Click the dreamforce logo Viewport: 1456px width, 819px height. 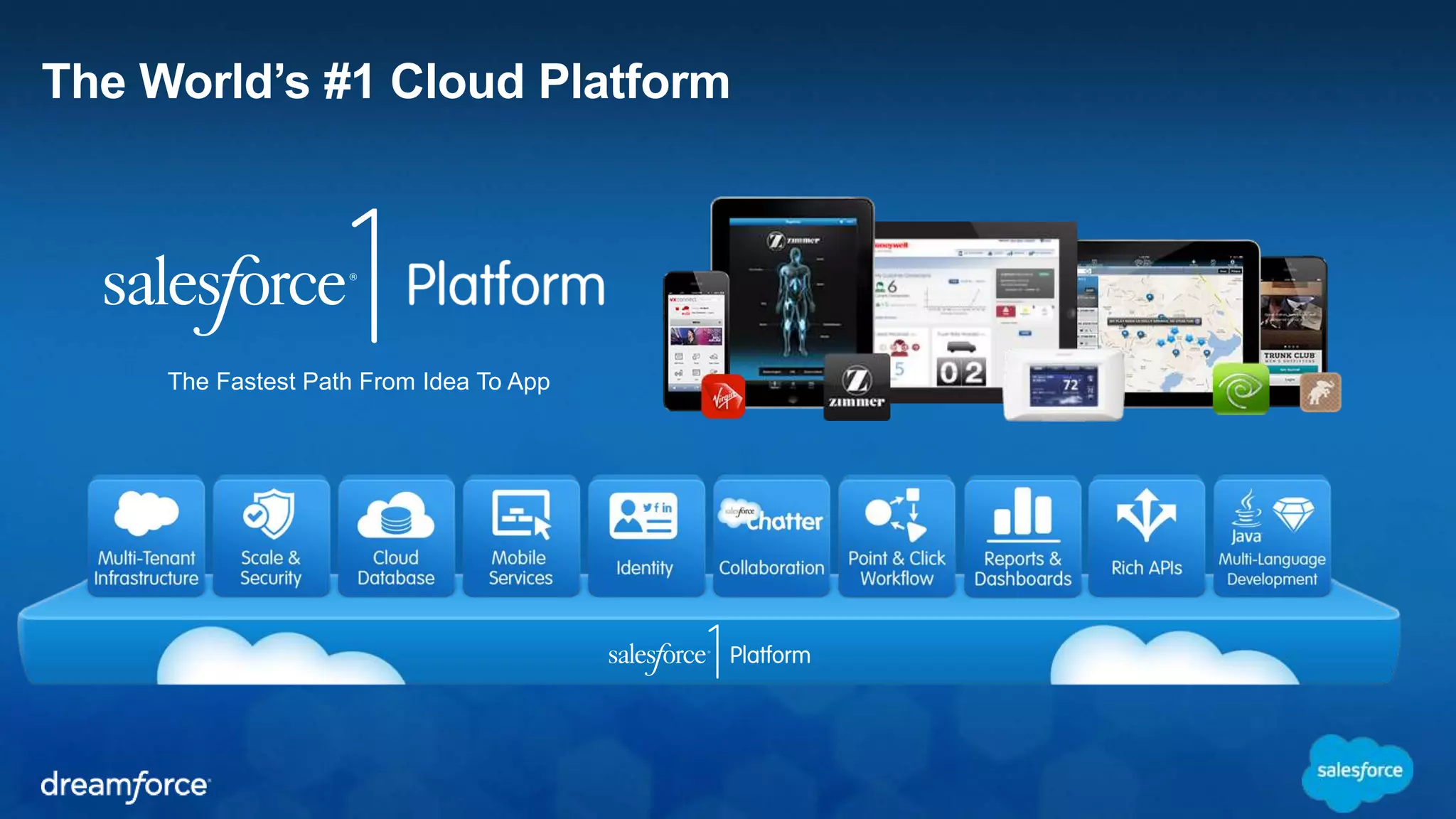pos(125,786)
